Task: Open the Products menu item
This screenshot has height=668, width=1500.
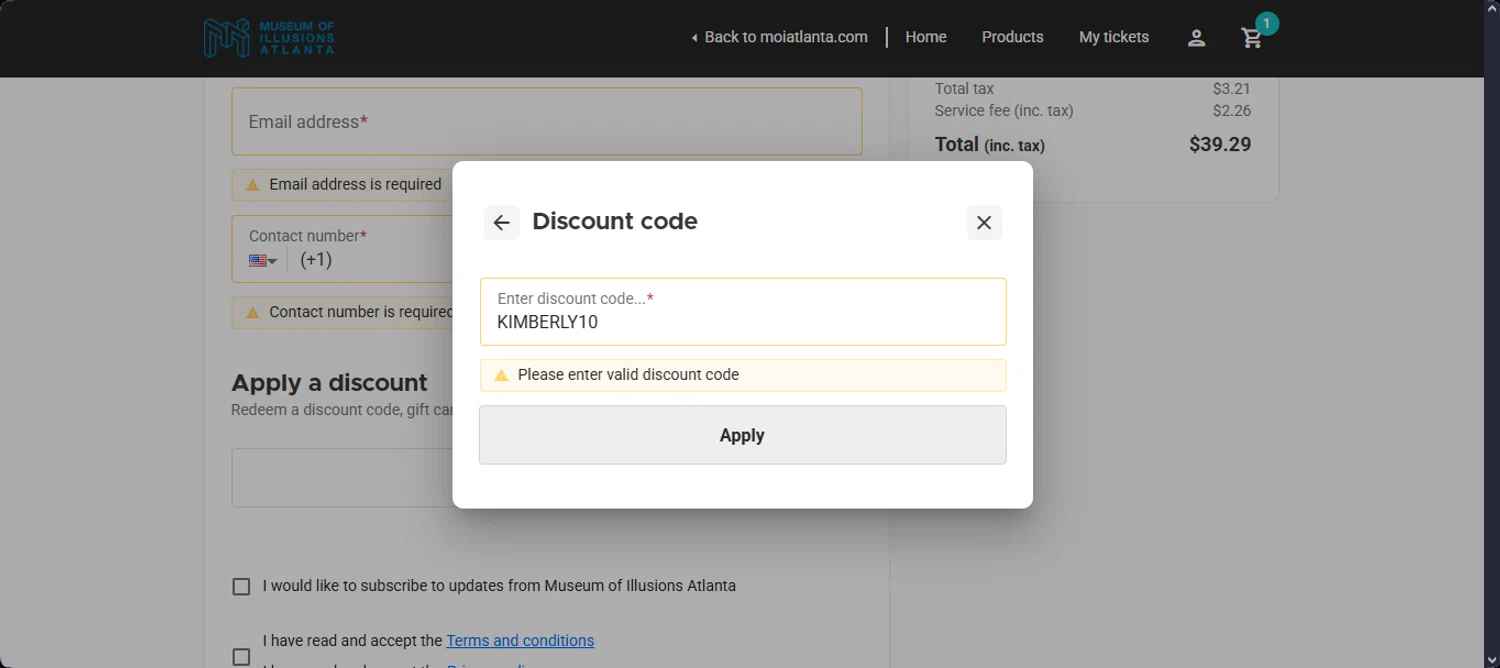Action: pyautogui.click(x=1012, y=37)
